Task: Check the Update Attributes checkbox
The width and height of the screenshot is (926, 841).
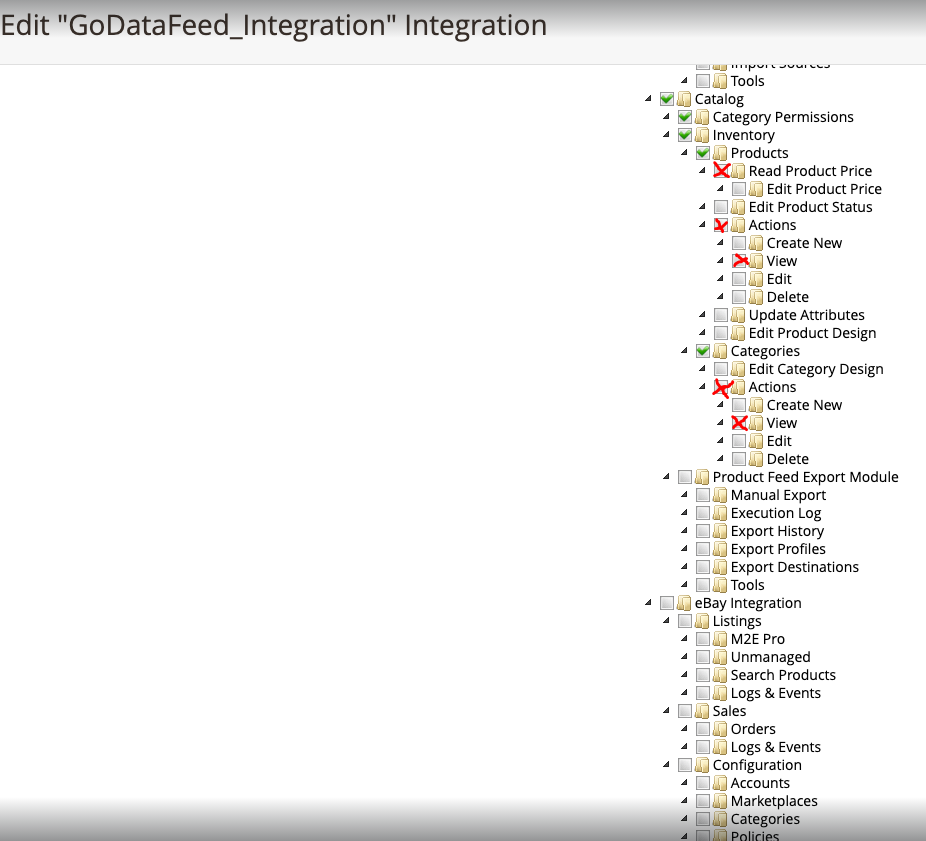Action: click(721, 315)
